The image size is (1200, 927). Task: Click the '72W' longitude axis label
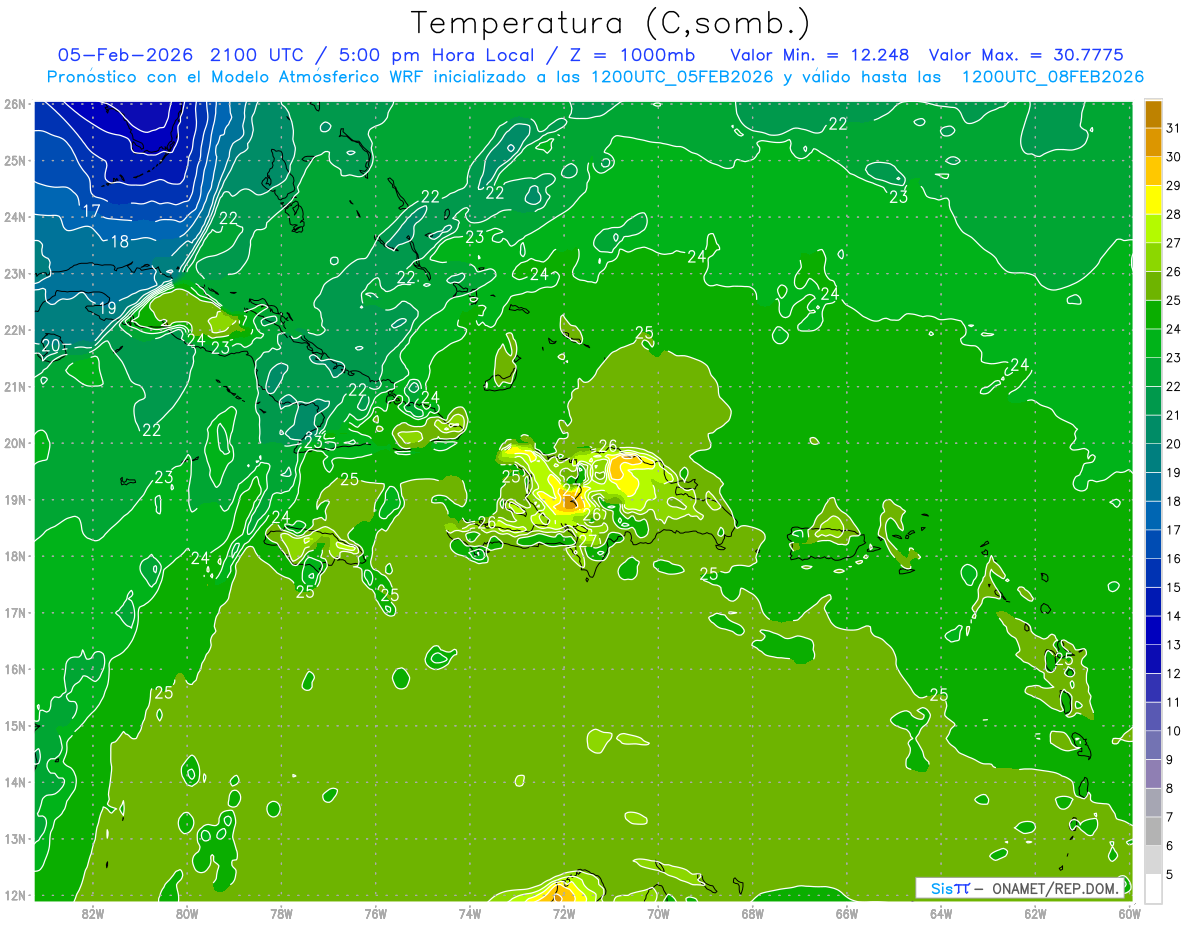click(564, 913)
